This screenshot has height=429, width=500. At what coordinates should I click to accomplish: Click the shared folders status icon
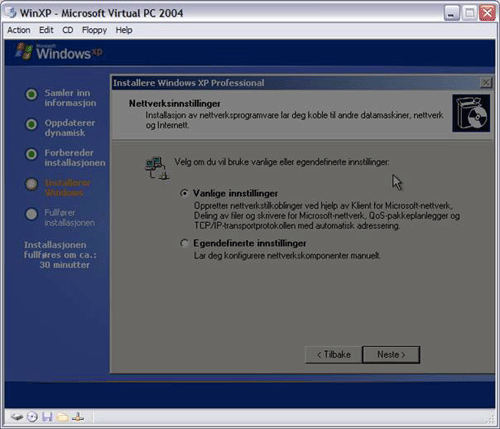point(62,417)
